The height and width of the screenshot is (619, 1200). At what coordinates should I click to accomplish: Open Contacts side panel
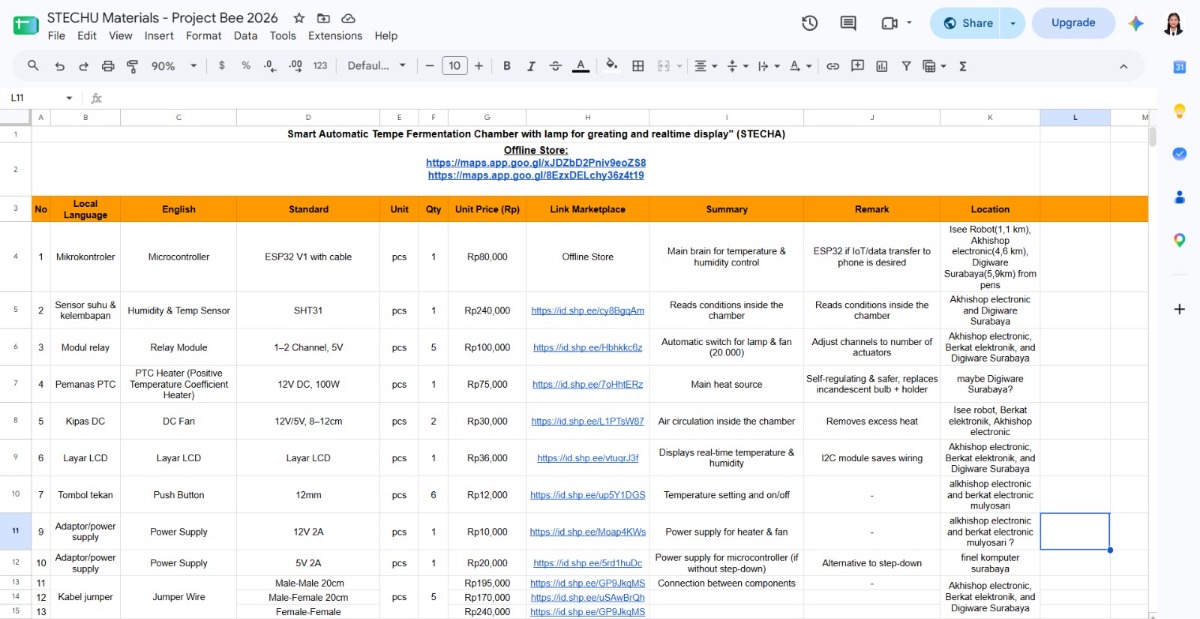(x=1180, y=197)
